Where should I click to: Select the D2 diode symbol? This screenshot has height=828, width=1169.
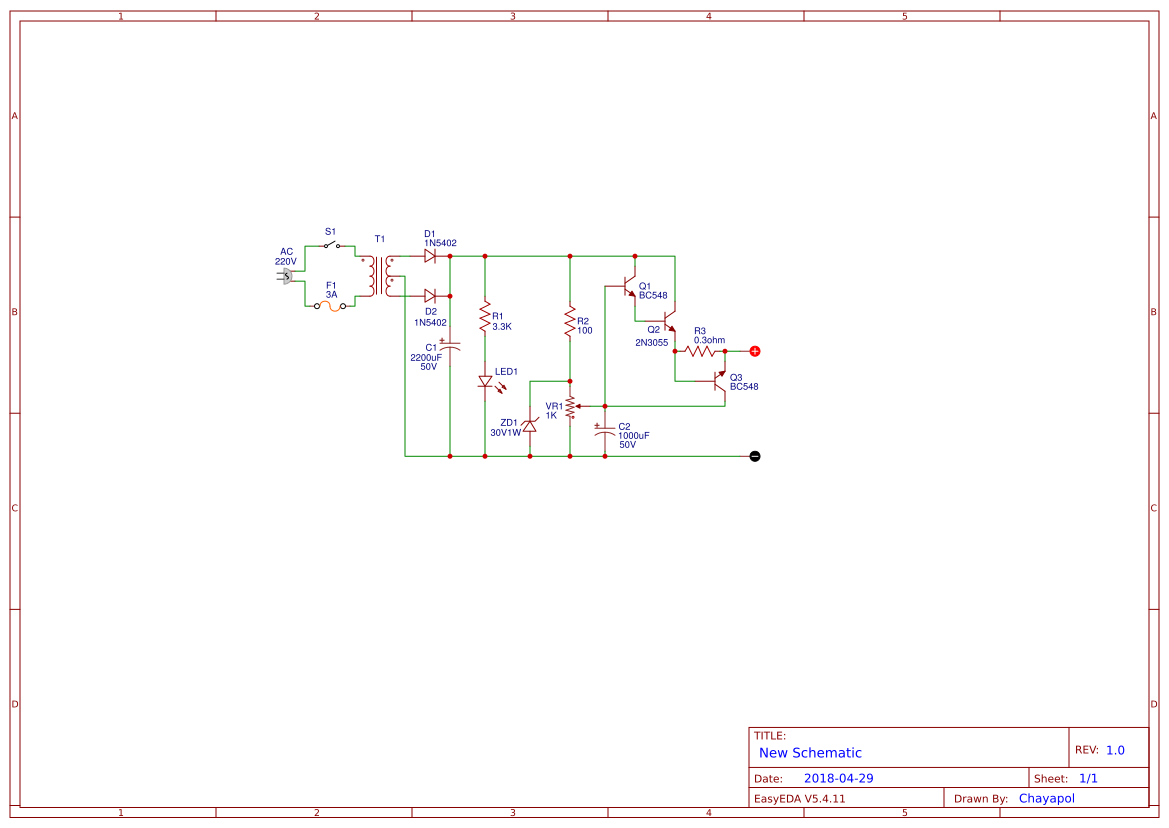pyautogui.click(x=429, y=296)
